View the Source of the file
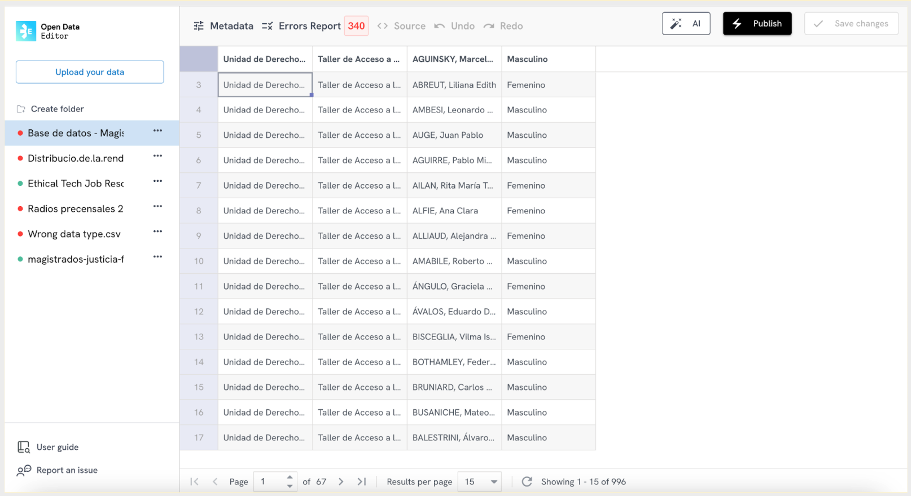The height and width of the screenshot is (496, 911). pos(401,26)
